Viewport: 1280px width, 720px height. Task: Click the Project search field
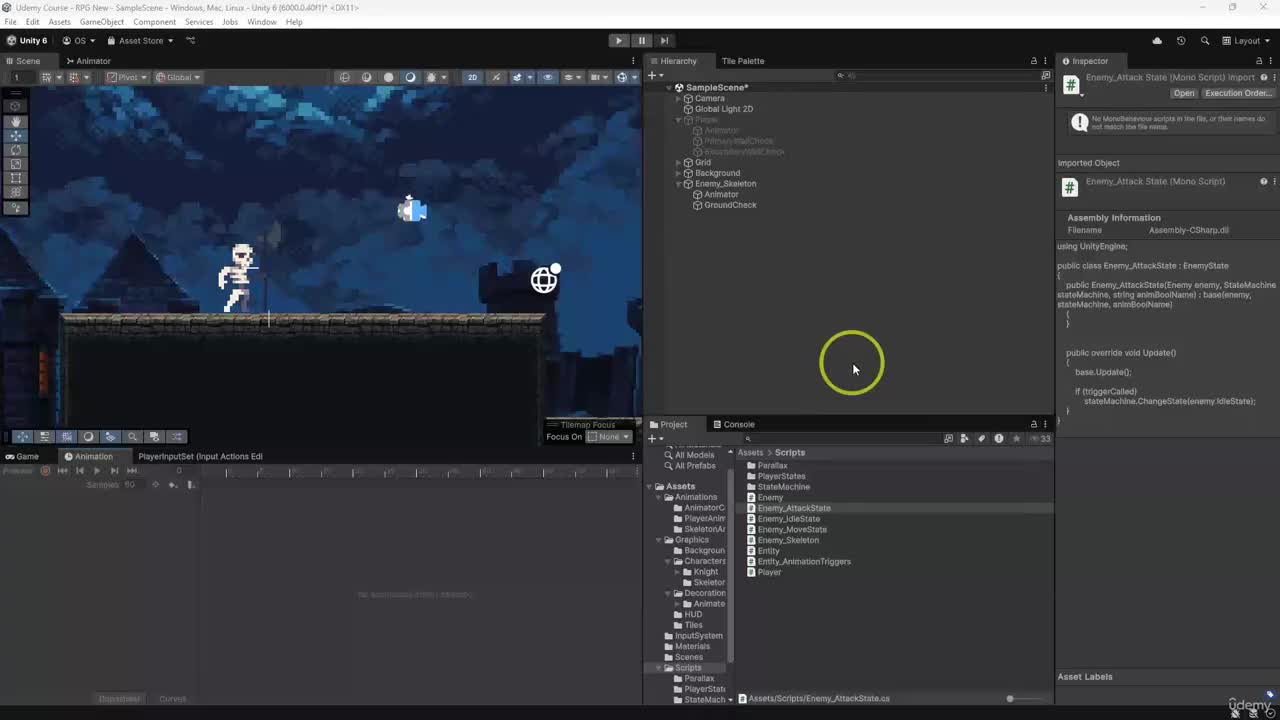click(840, 438)
